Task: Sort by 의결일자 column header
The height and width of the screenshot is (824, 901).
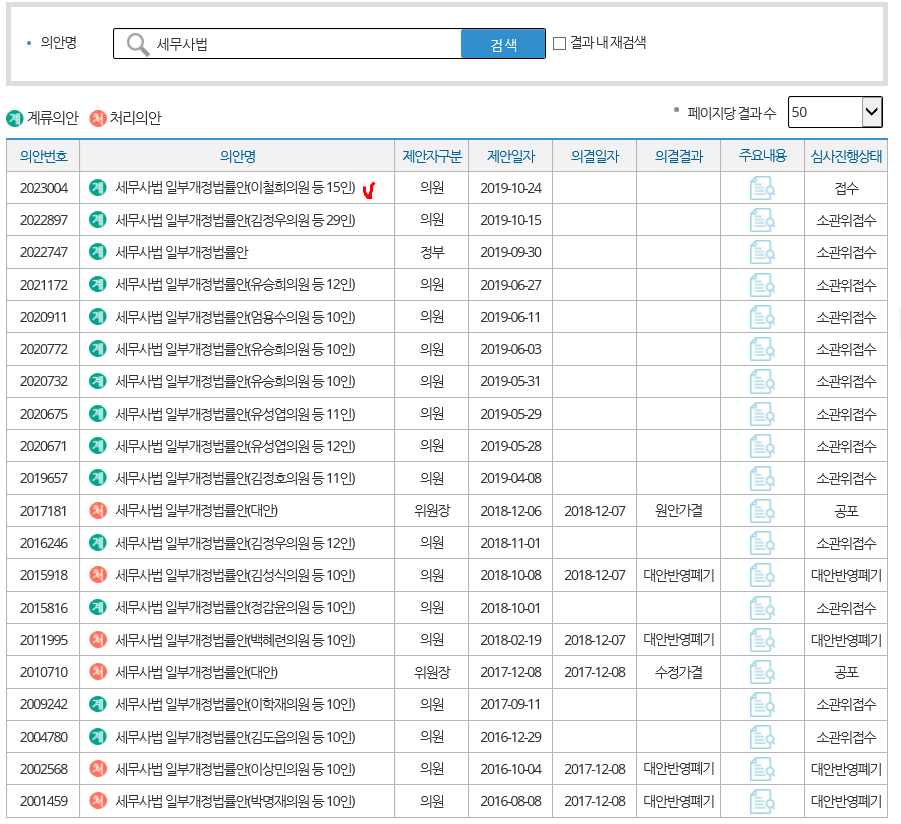Action: point(595,156)
